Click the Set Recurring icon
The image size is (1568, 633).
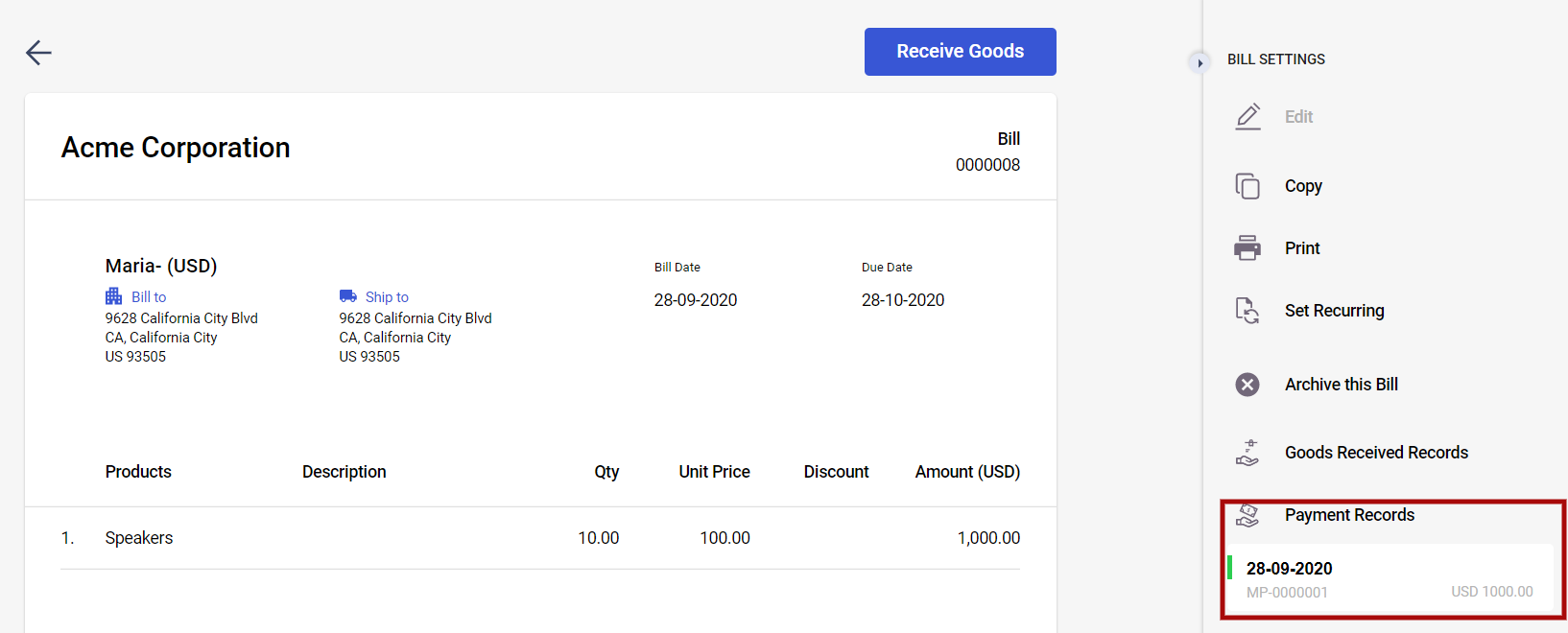(x=1247, y=311)
